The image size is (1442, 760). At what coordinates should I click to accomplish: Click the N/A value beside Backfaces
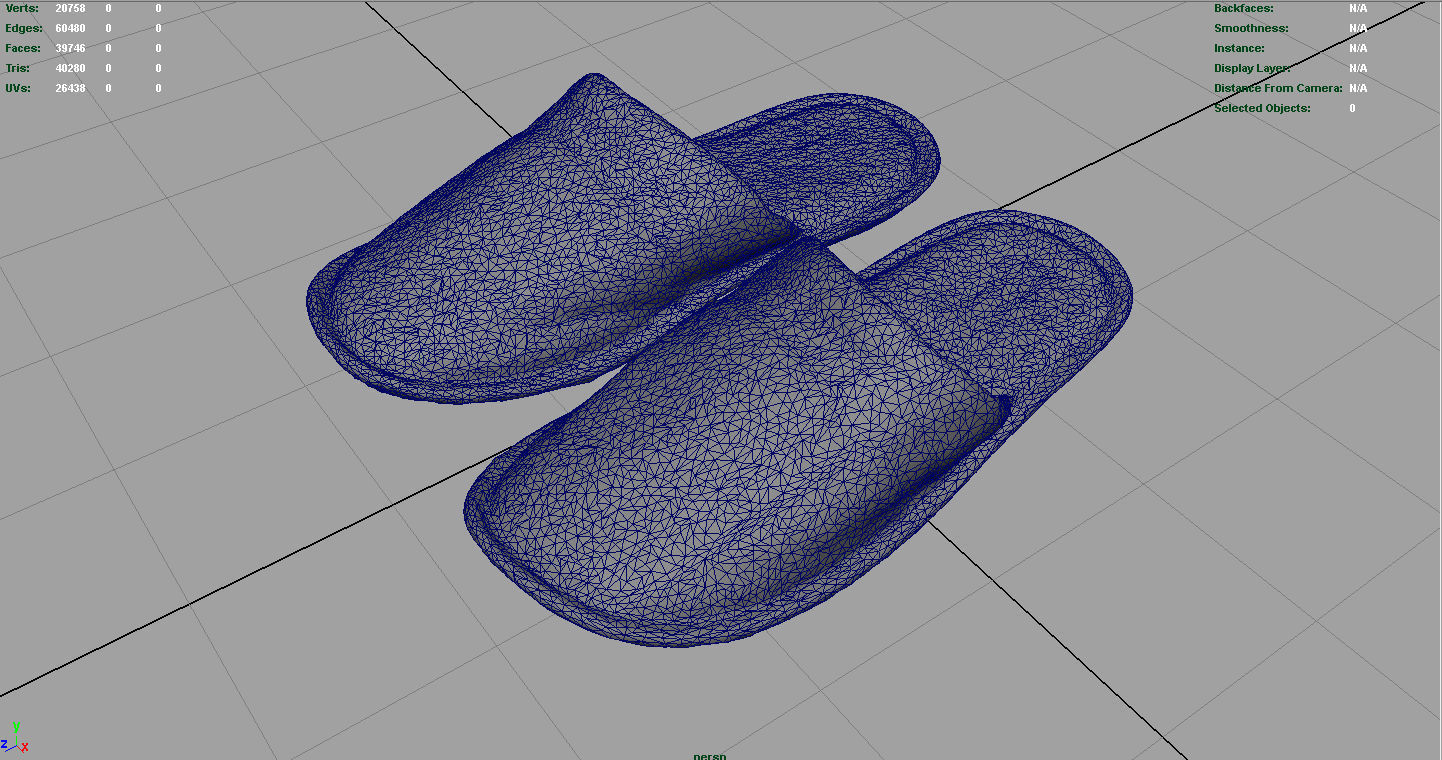1358,8
